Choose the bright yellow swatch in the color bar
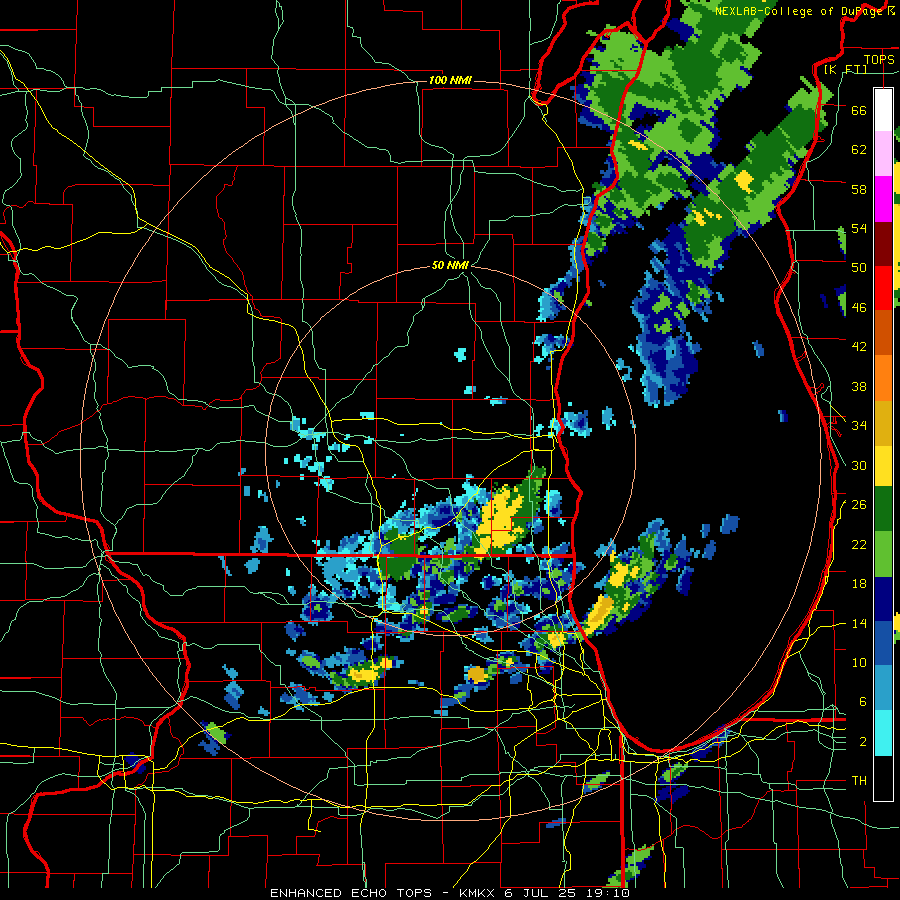Screen dimensions: 900x900 click(x=883, y=466)
